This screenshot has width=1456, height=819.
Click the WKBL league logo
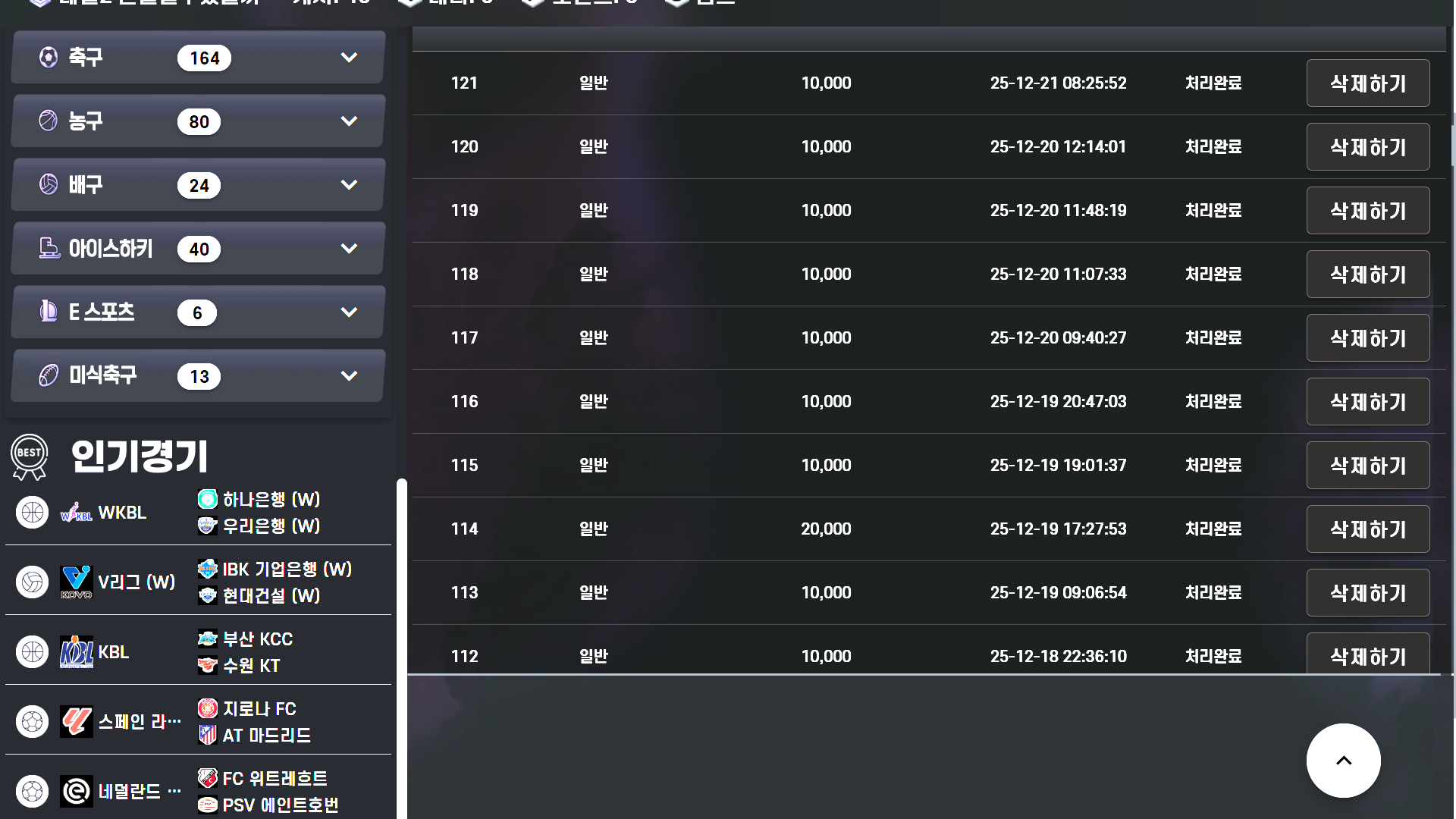(76, 513)
